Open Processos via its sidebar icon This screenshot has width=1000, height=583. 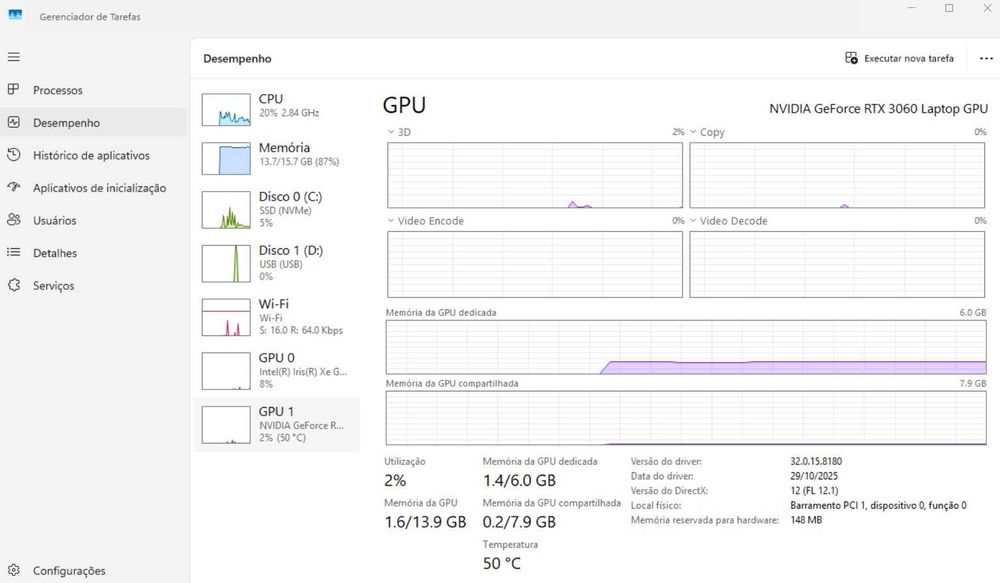[x=13, y=89]
